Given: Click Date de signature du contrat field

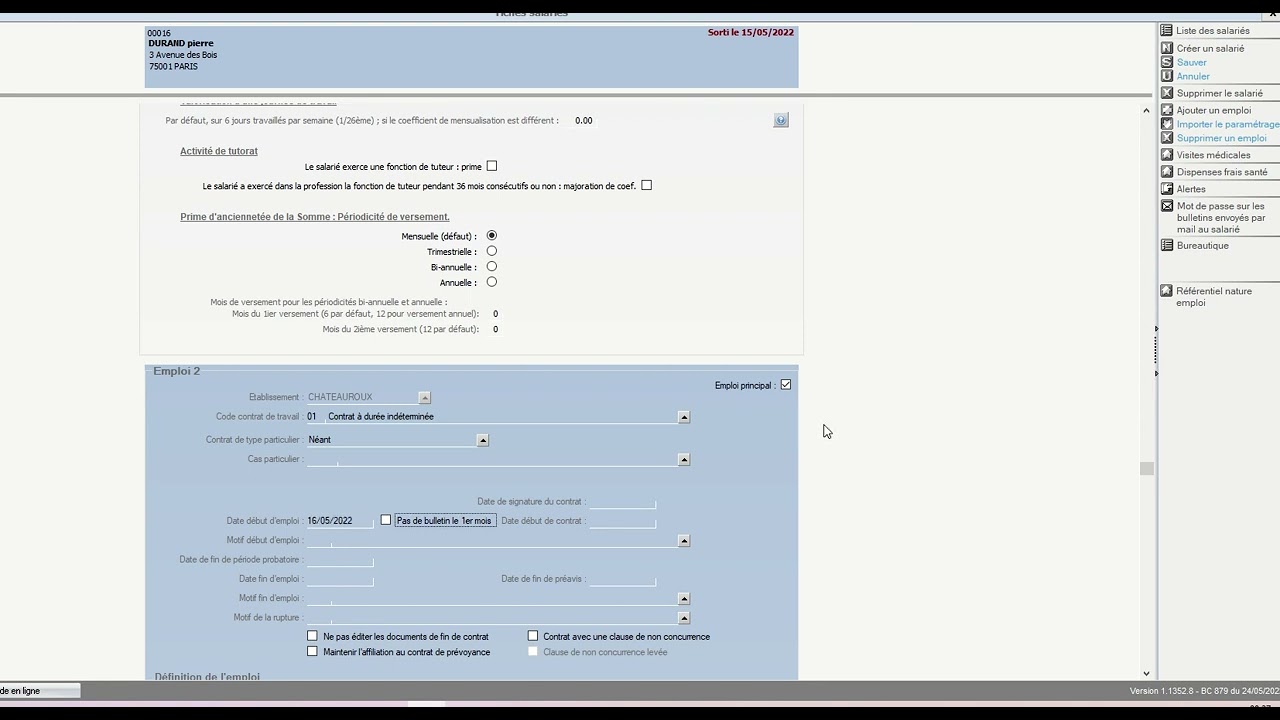Looking at the screenshot, I should pyautogui.click(x=622, y=502).
